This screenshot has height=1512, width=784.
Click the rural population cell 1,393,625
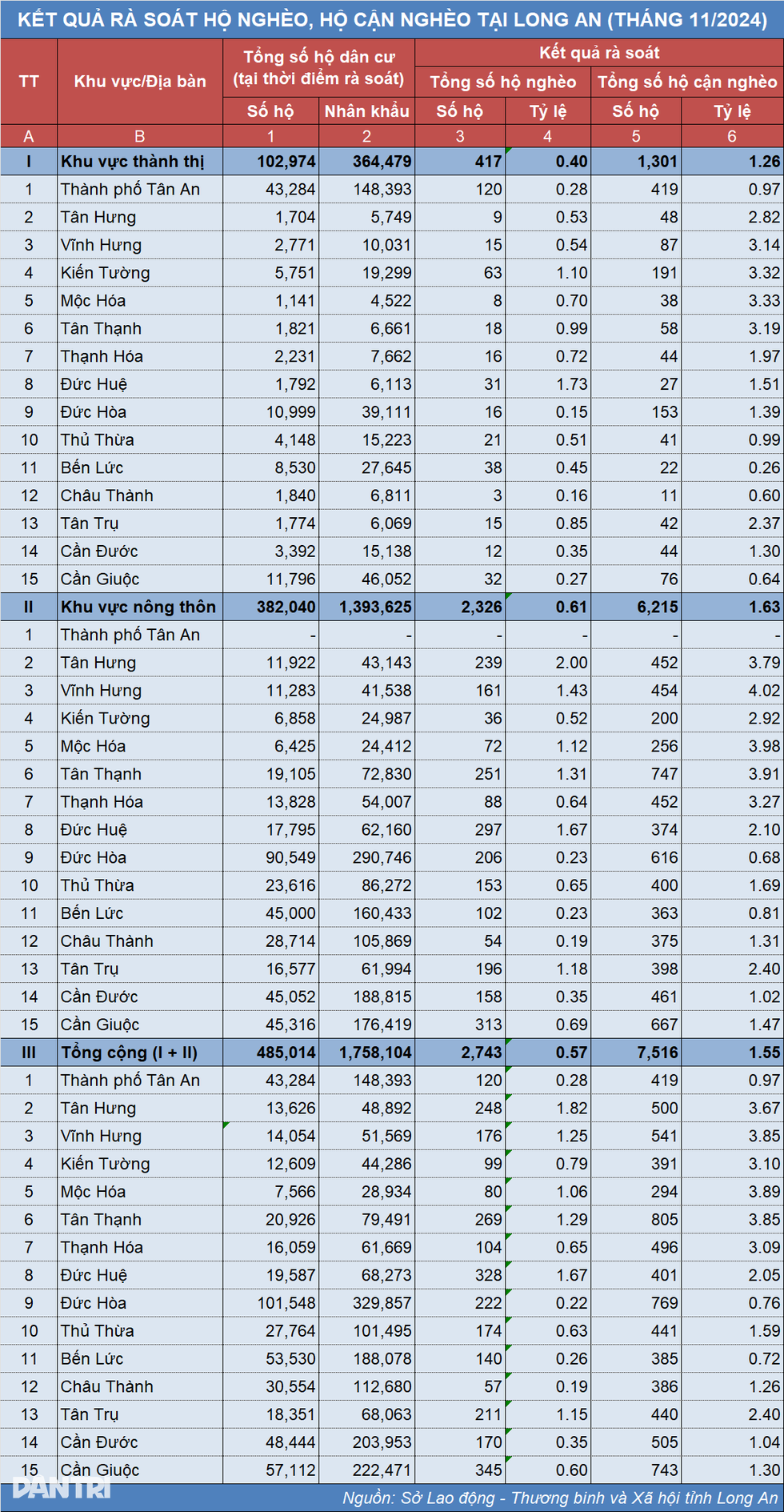pyautogui.click(x=375, y=607)
